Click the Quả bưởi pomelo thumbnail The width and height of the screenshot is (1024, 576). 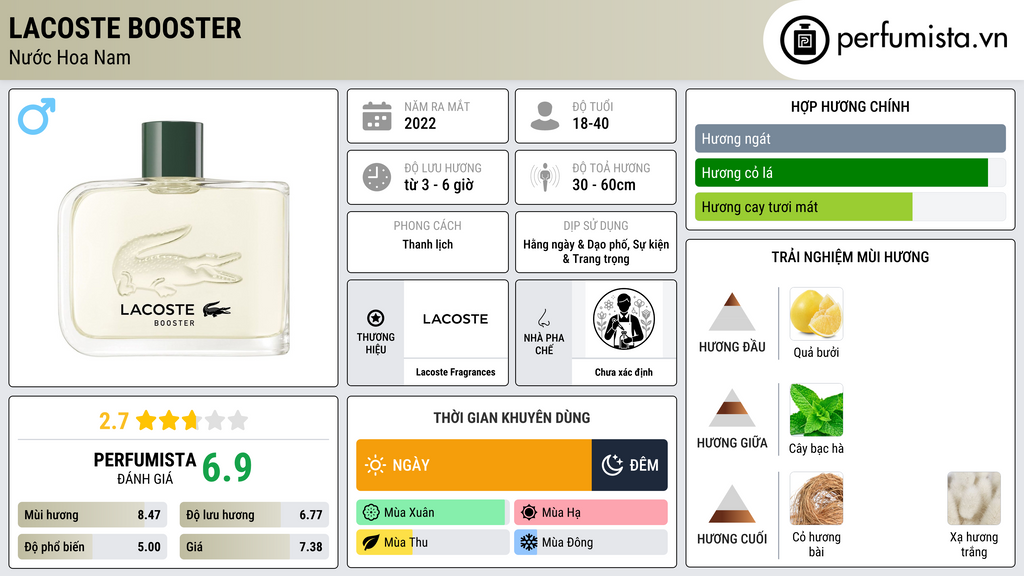816,313
